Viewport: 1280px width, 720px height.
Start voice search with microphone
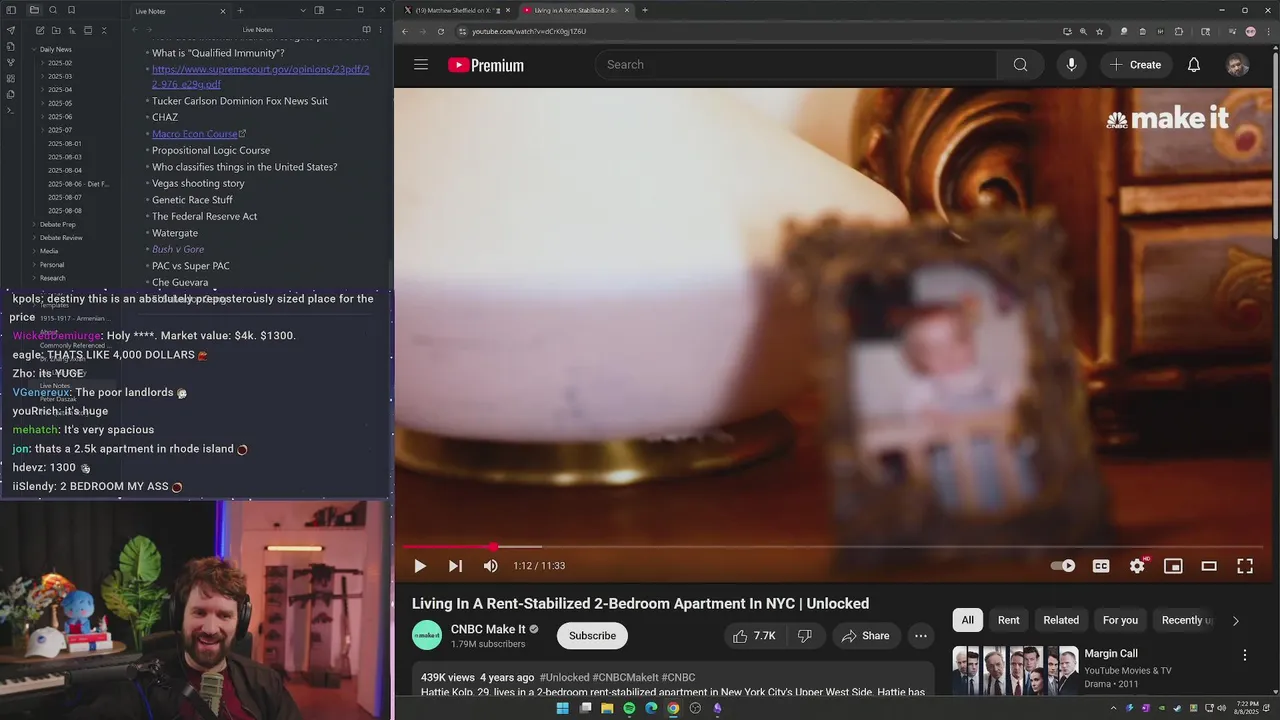pyautogui.click(x=1071, y=65)
